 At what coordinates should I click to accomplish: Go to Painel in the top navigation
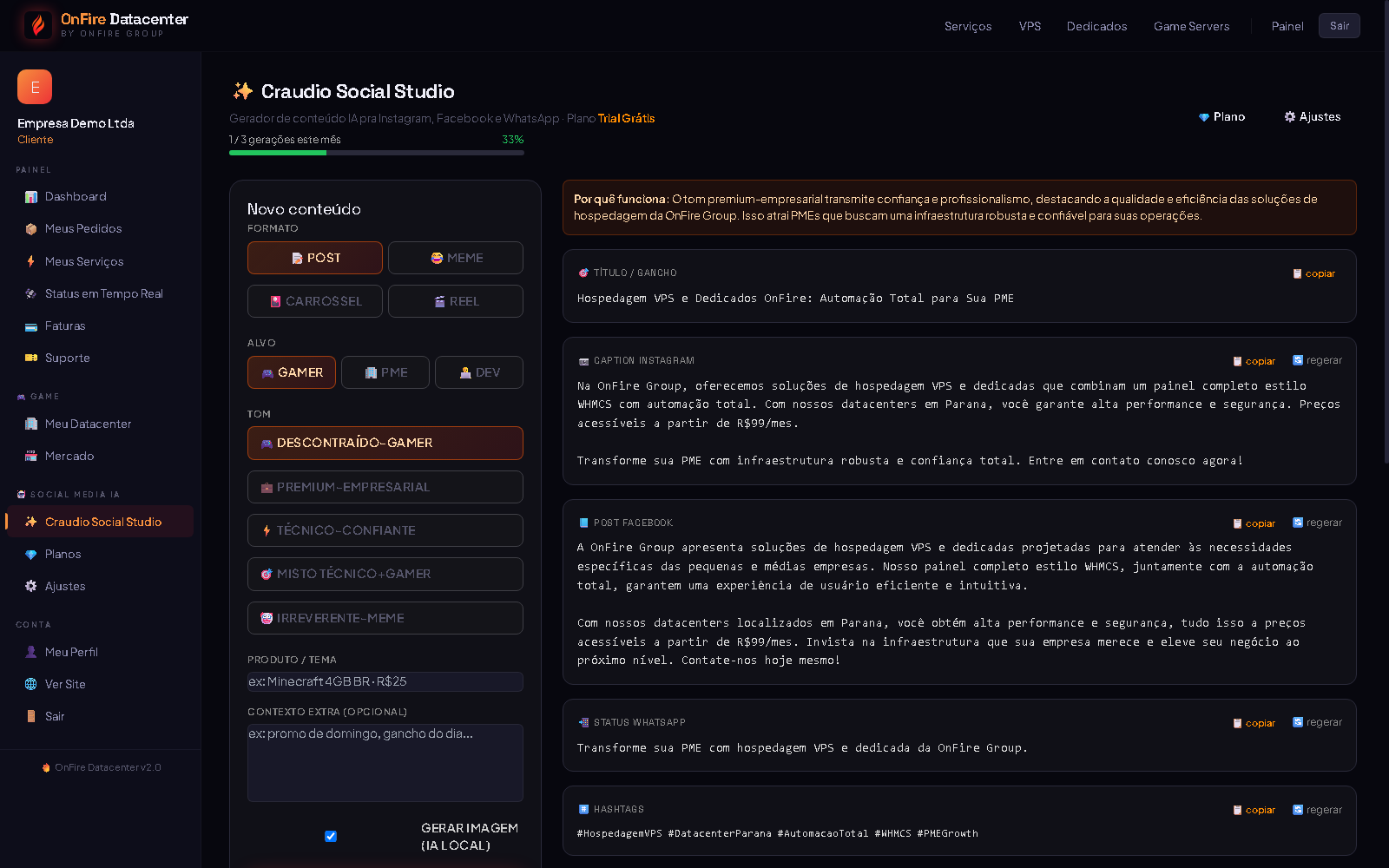(1287, 26)
